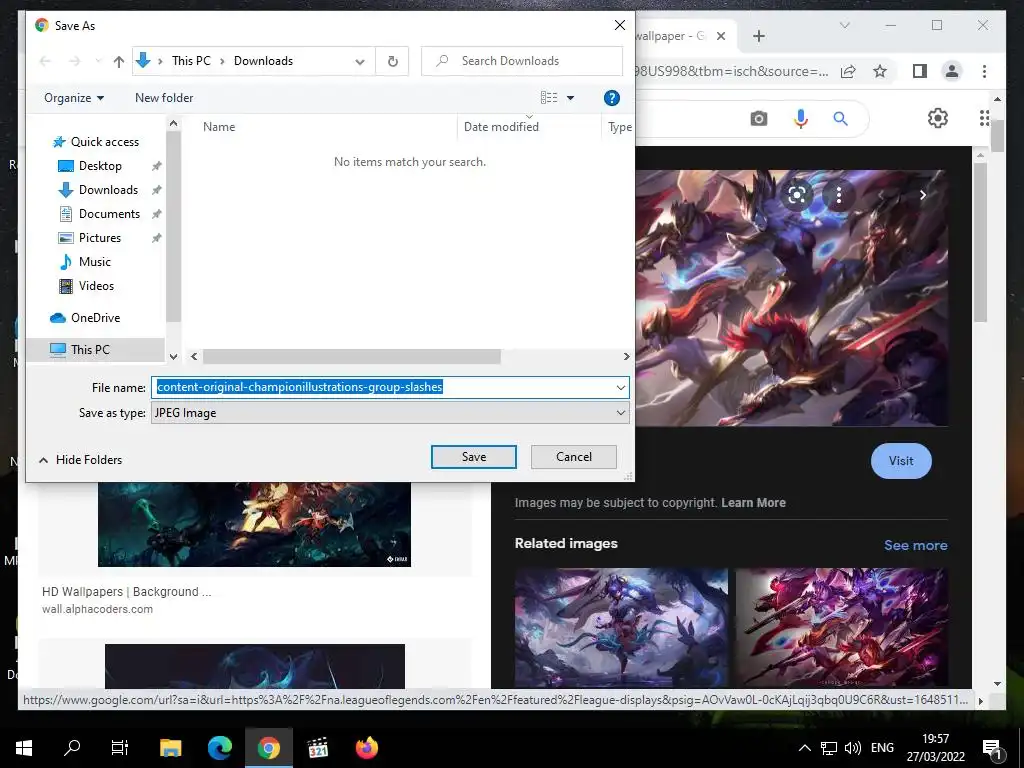Close the Save As dialog
The image size is (1024, 768).
pos(620,25)
